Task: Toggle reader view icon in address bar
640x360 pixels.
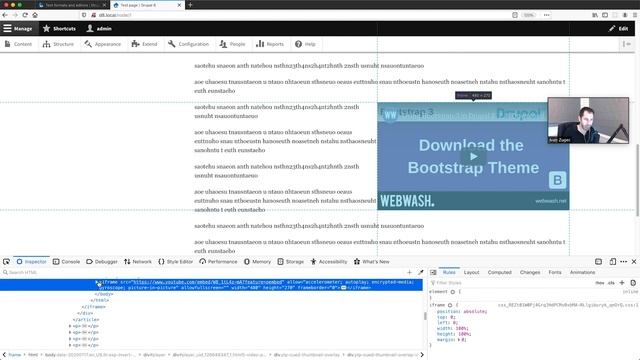Action: 515,15
